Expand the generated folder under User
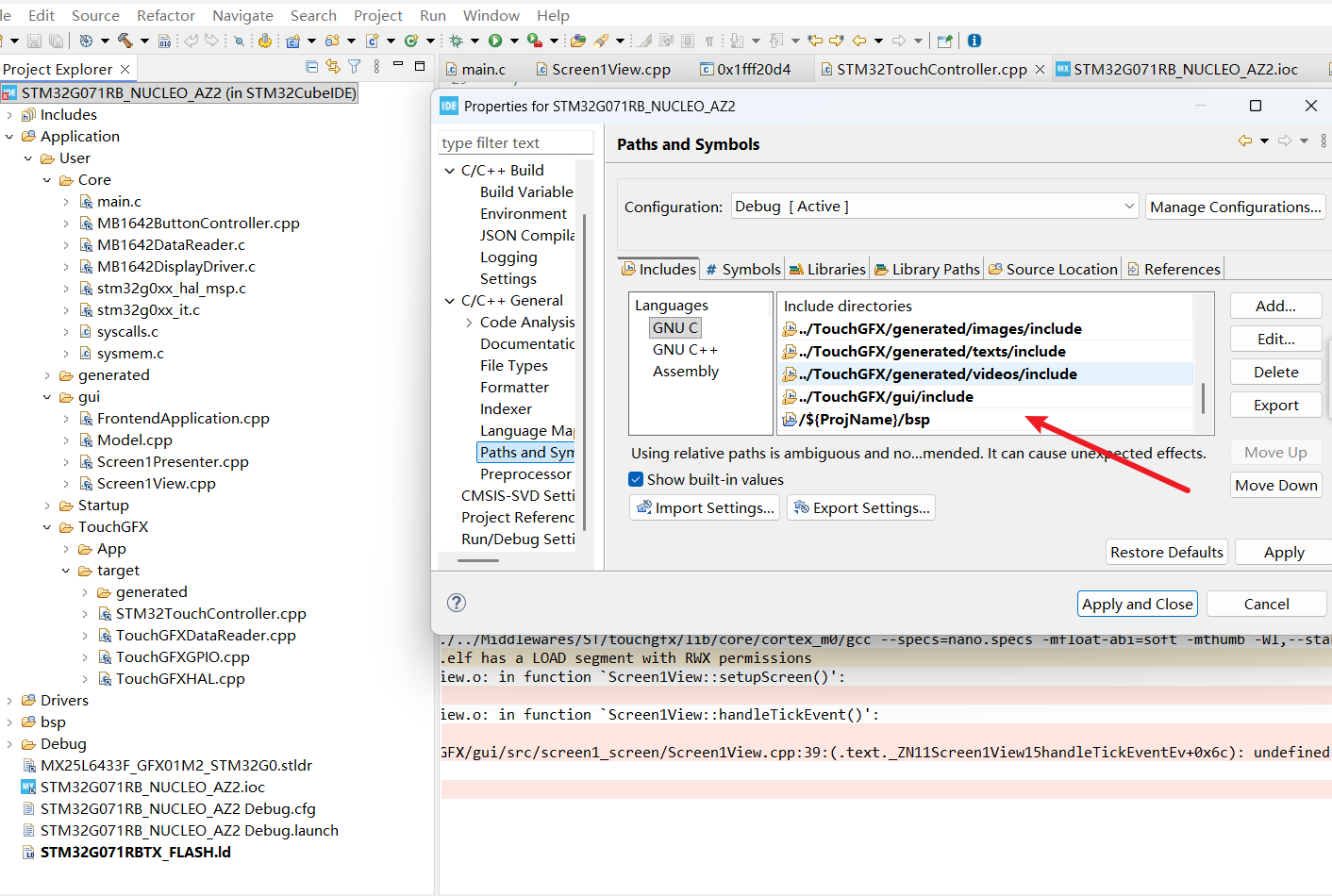Image resolution: width=1332 pixels, height=896 pixels. coord(47,375)
